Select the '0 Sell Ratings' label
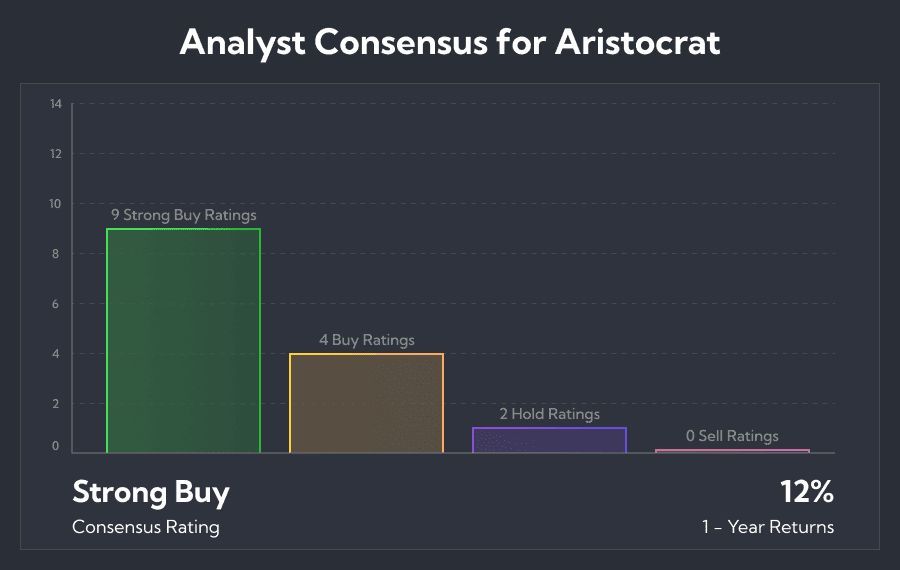The image size is (900, 570). pos(732,436)
